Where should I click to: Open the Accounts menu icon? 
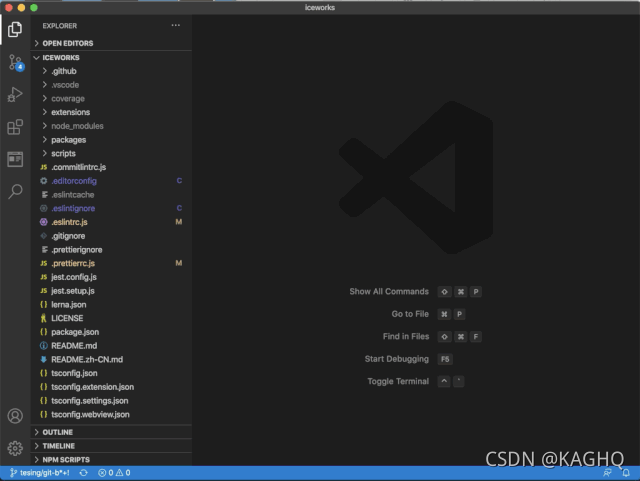(15, 416)
